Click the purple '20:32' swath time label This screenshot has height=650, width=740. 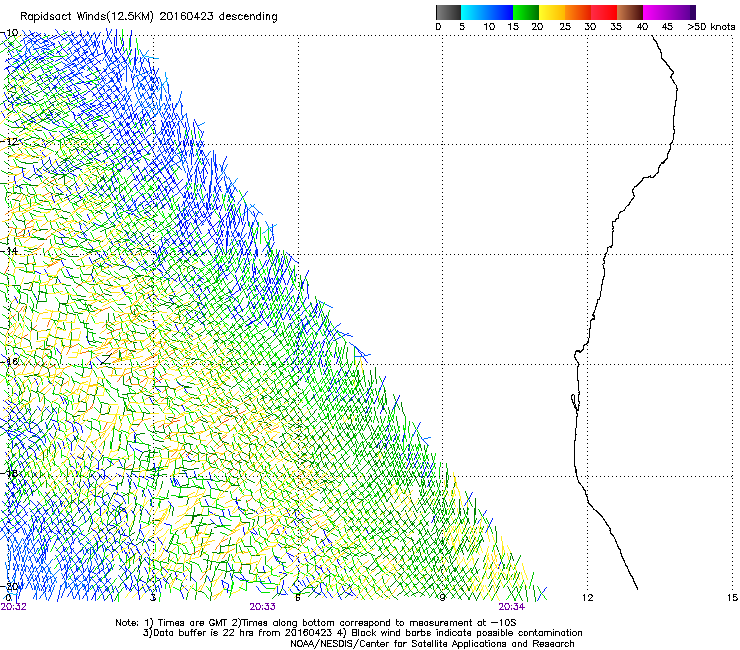[14, 607]
